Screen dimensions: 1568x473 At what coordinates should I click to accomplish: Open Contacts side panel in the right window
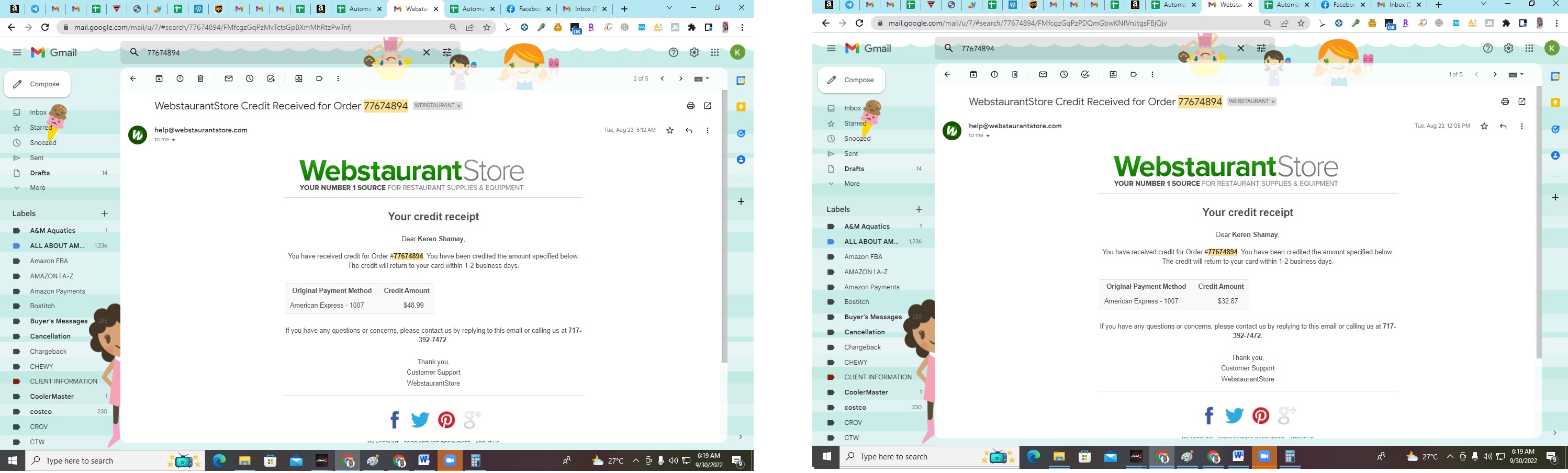[x=1555, y=155]
